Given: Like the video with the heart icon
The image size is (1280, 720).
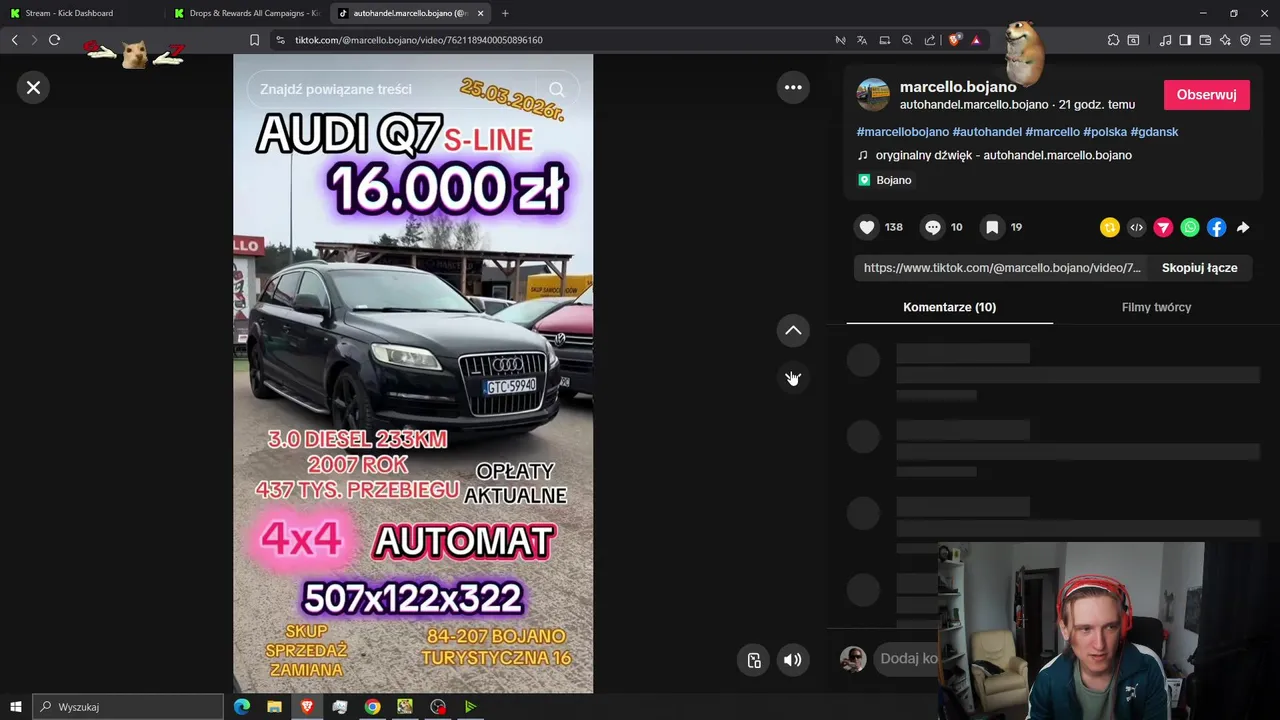Looking at the screenshot, I should pyautogui.click(x=867, y=227).
